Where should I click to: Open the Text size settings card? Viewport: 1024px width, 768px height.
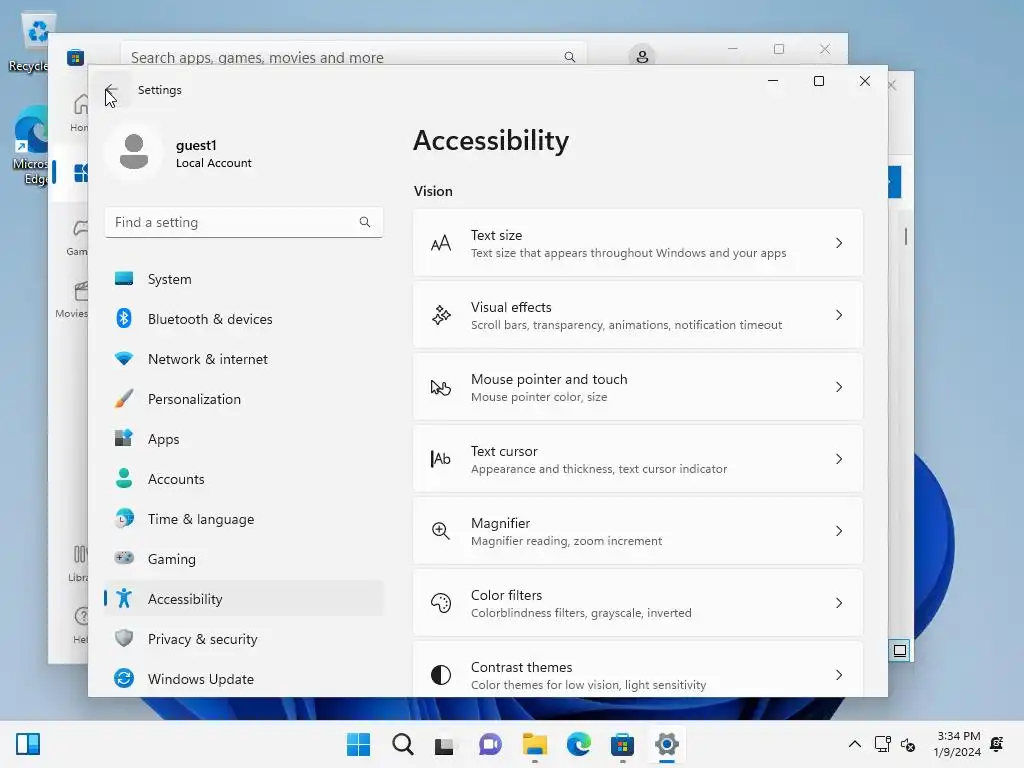pos(638,243)
